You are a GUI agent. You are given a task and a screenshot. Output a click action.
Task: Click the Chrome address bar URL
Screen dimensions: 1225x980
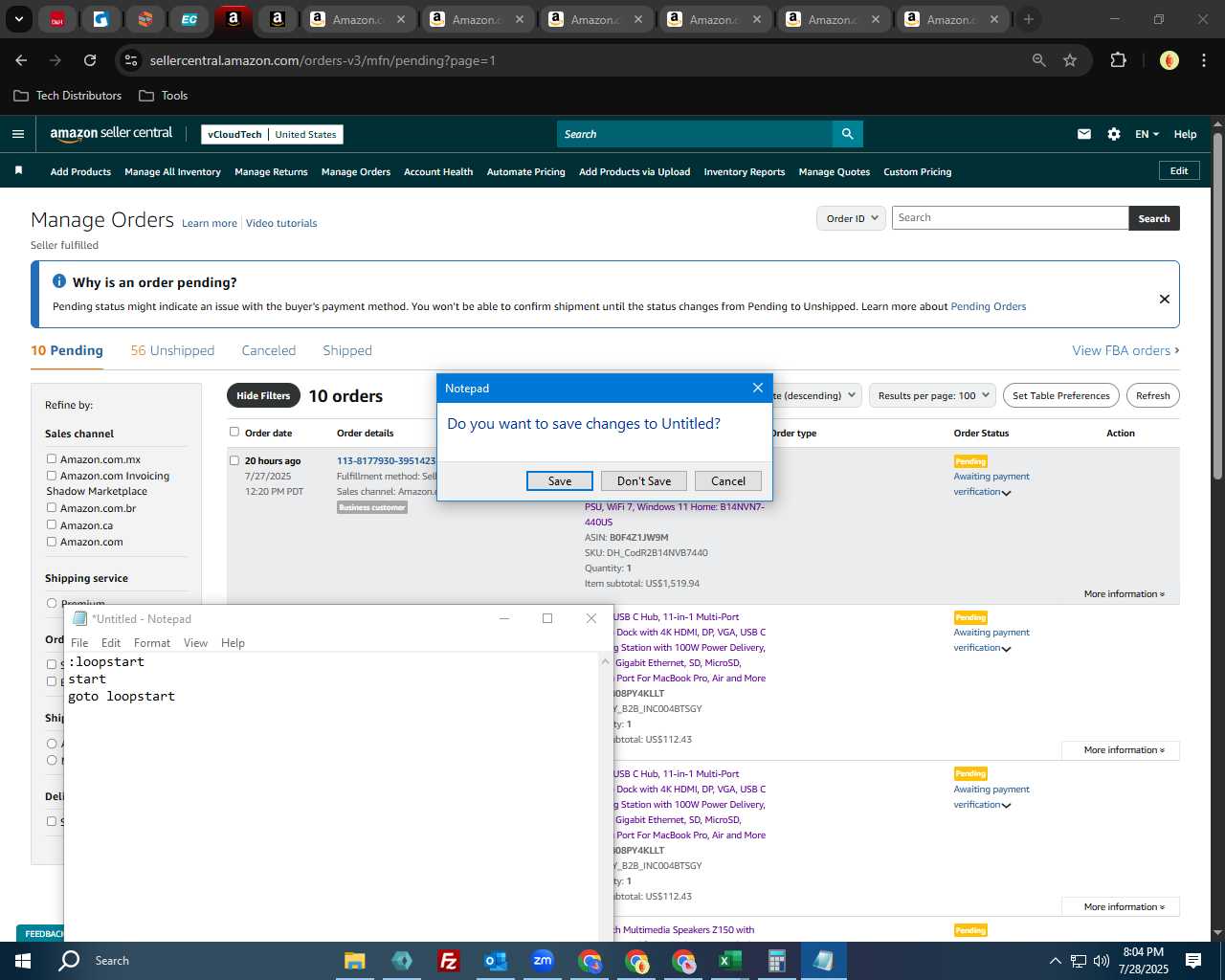pyautogui.click(x=323, y=60)
